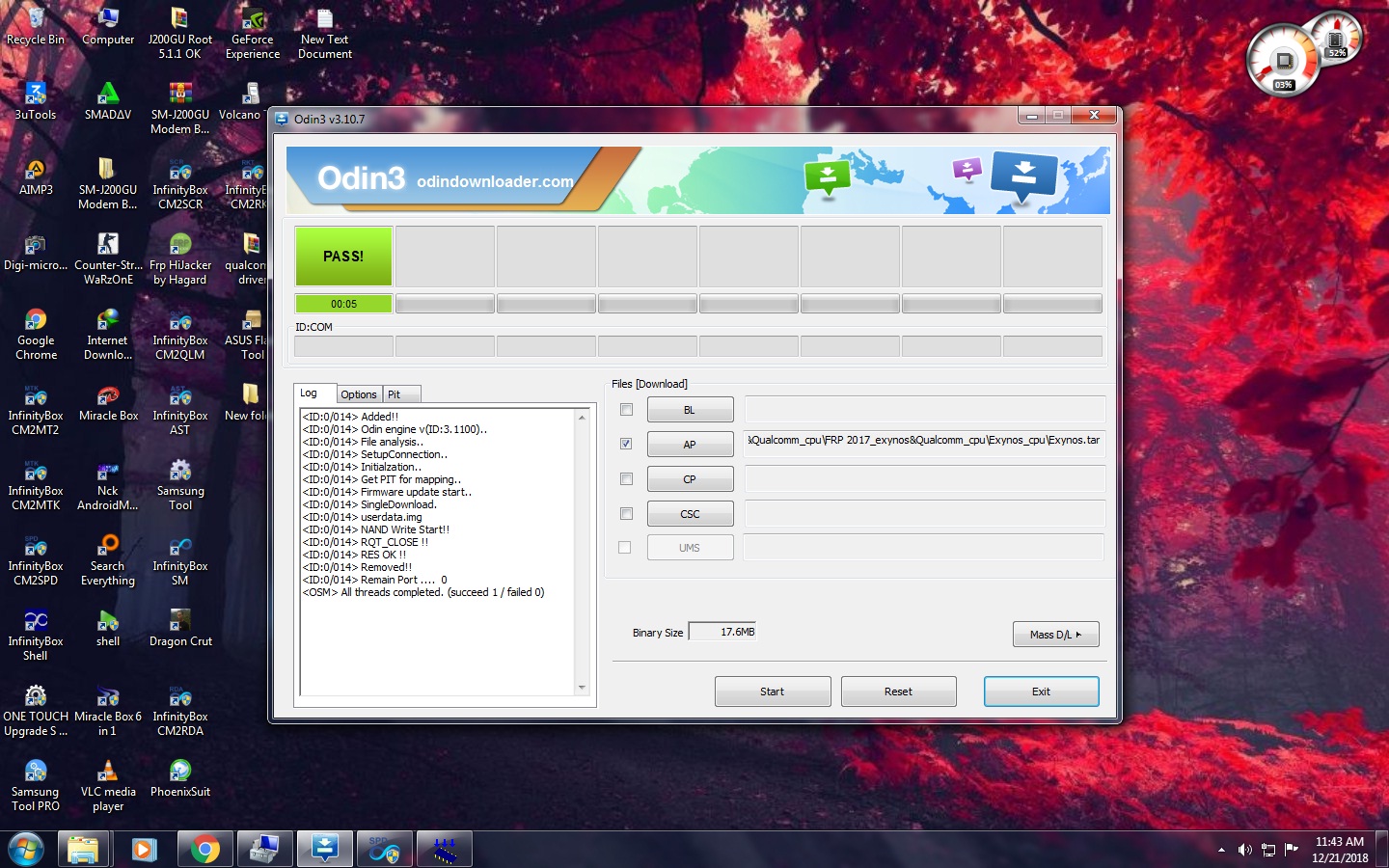
Task: Enable the CSC file checkbox
Action: [x=626, y=513]
